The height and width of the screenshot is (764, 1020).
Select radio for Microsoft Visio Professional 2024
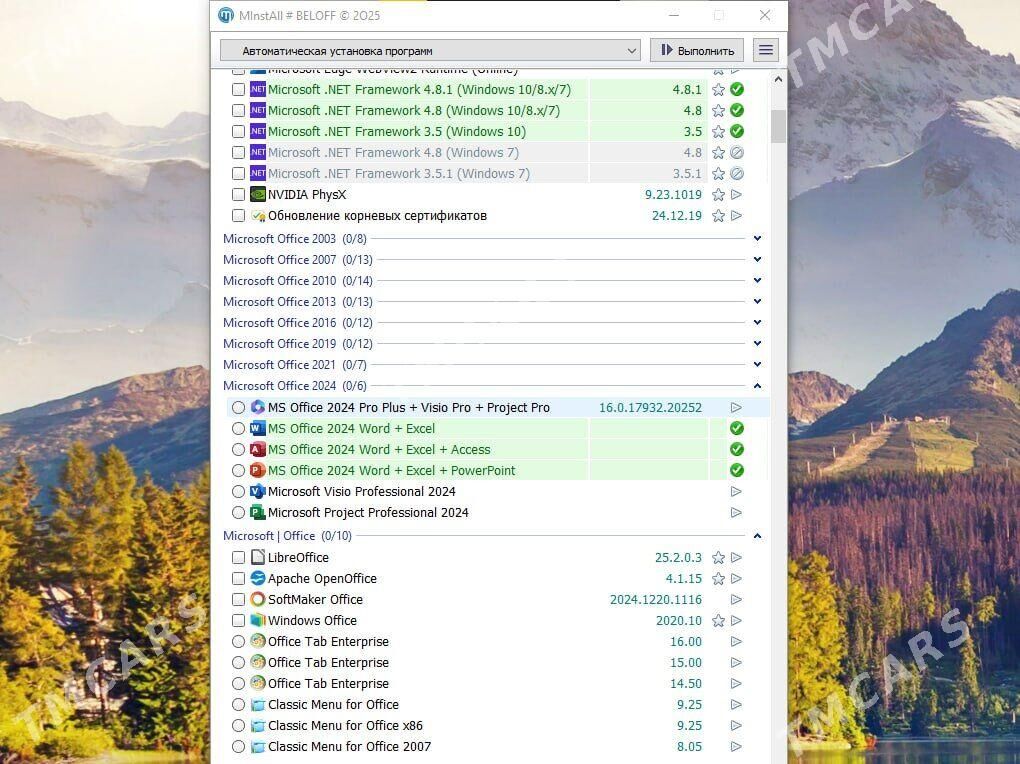tap(239, 491)
